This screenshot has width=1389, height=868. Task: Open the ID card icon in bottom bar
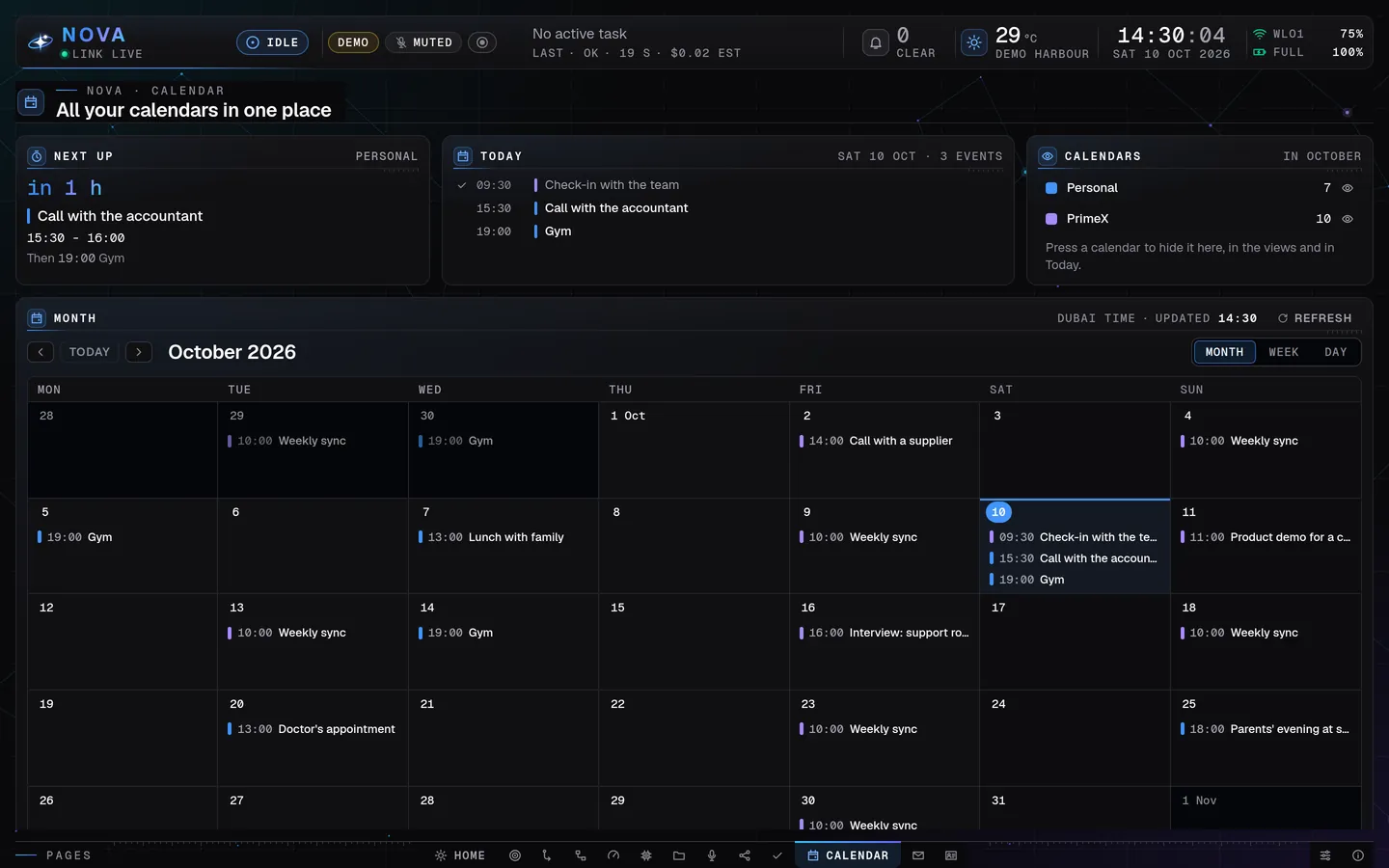coord(951,855)
